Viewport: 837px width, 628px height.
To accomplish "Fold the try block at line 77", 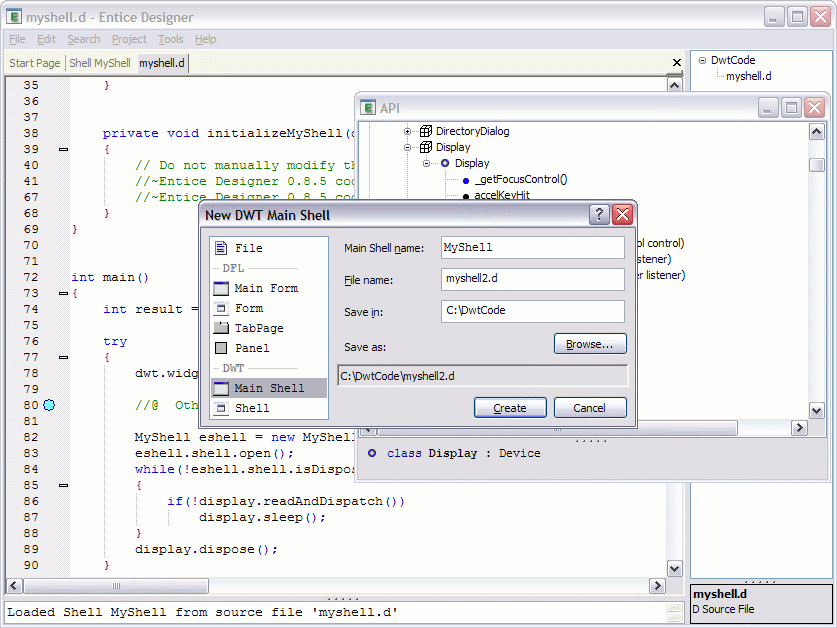I will coord(64,357).
